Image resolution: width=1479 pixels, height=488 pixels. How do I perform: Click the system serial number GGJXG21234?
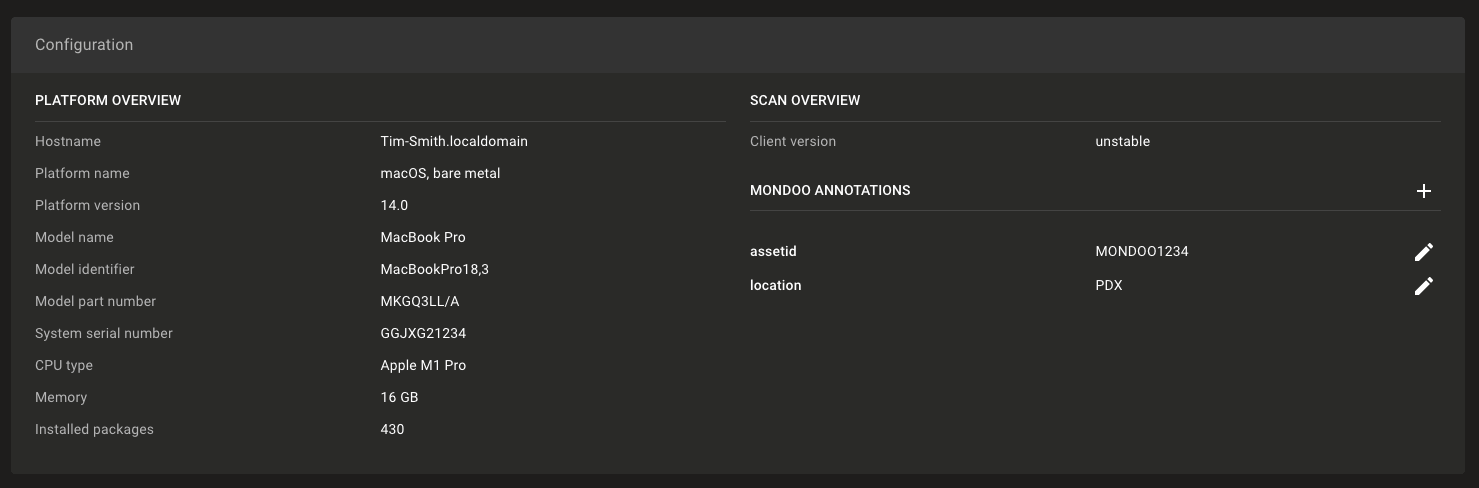point(423,334)
